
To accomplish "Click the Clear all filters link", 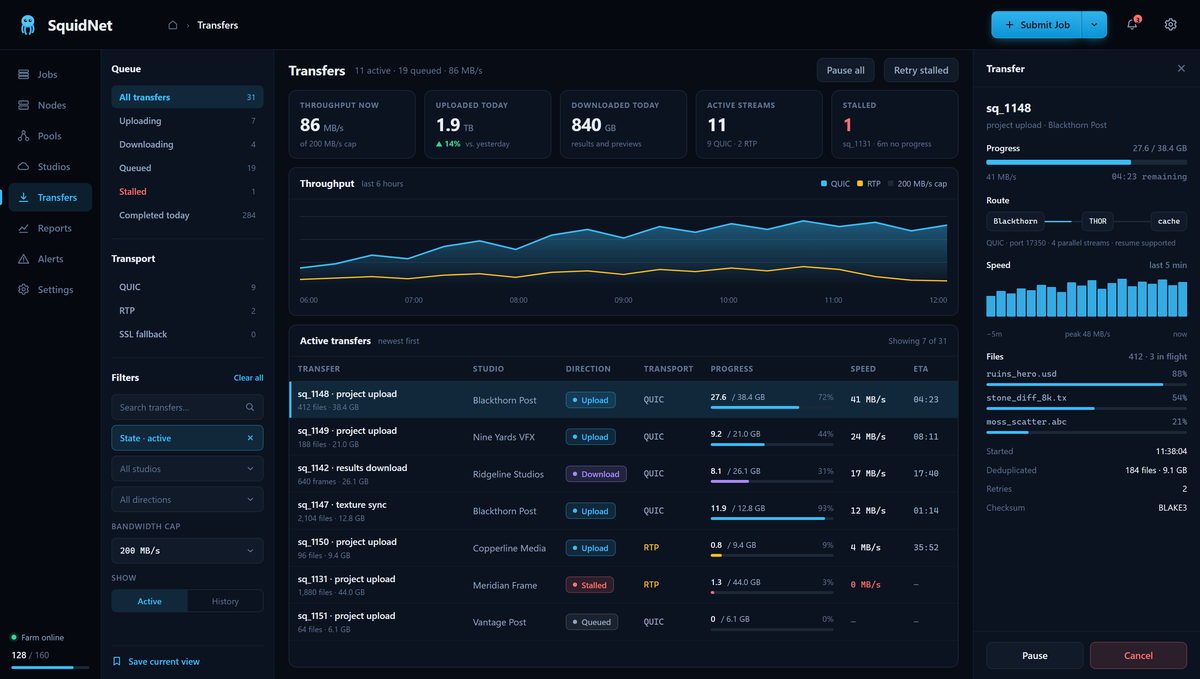I will (248, 378).
